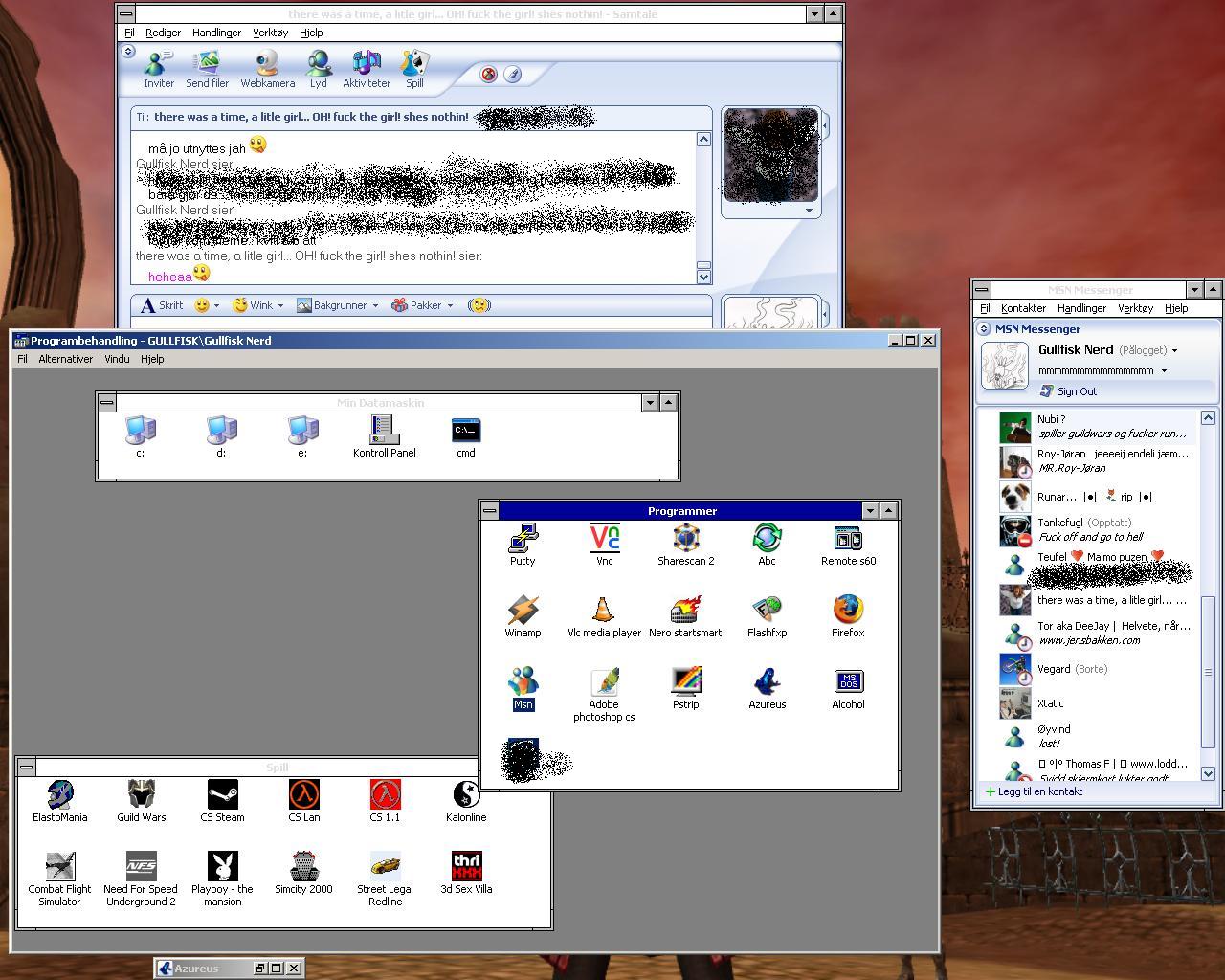1225x980 pixels.
Task: Click contact list scrollbar down arrow
Action: 1208,773
